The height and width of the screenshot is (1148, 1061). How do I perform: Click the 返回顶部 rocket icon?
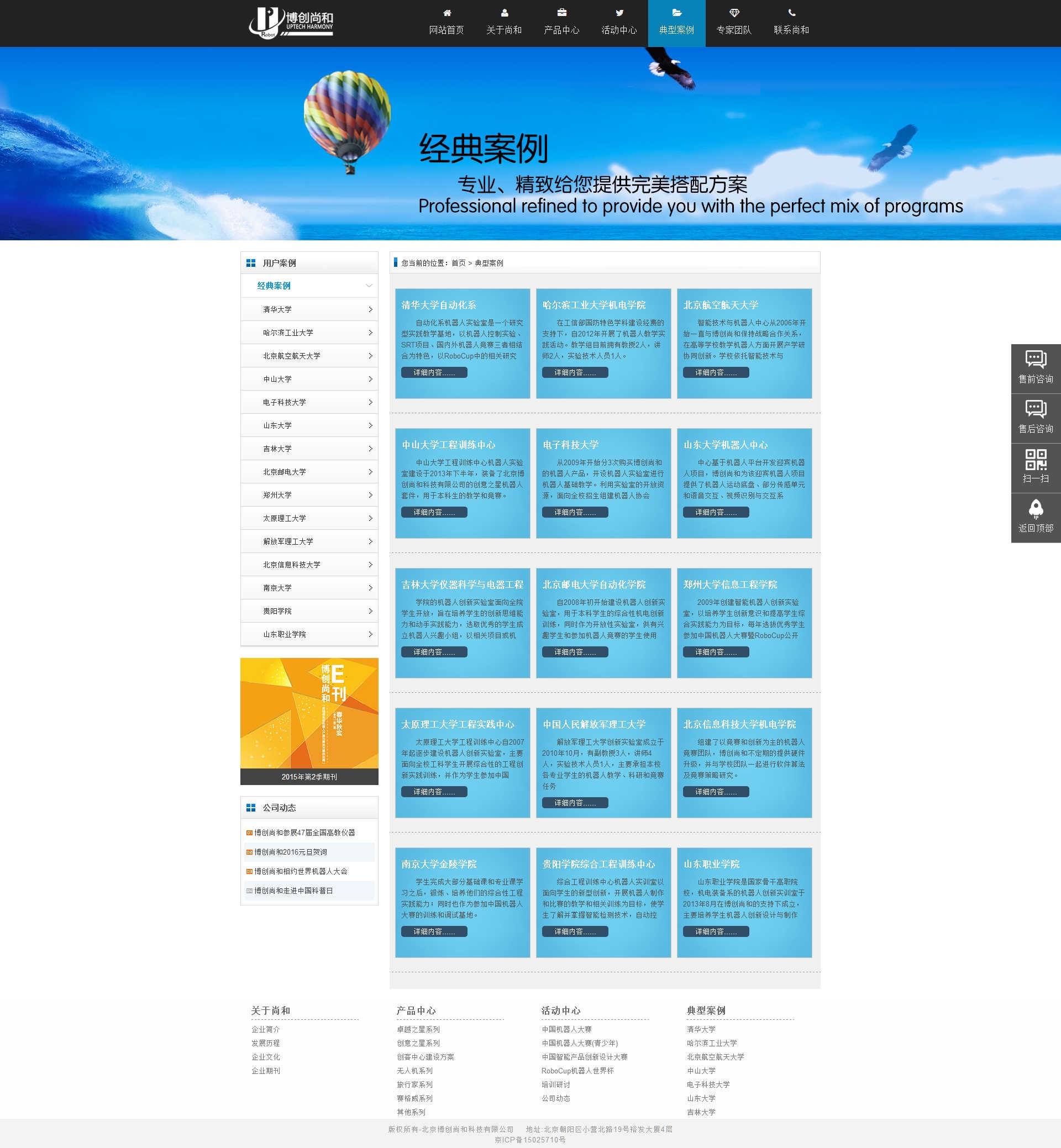pyautogui.click(x=1036, y=509)
